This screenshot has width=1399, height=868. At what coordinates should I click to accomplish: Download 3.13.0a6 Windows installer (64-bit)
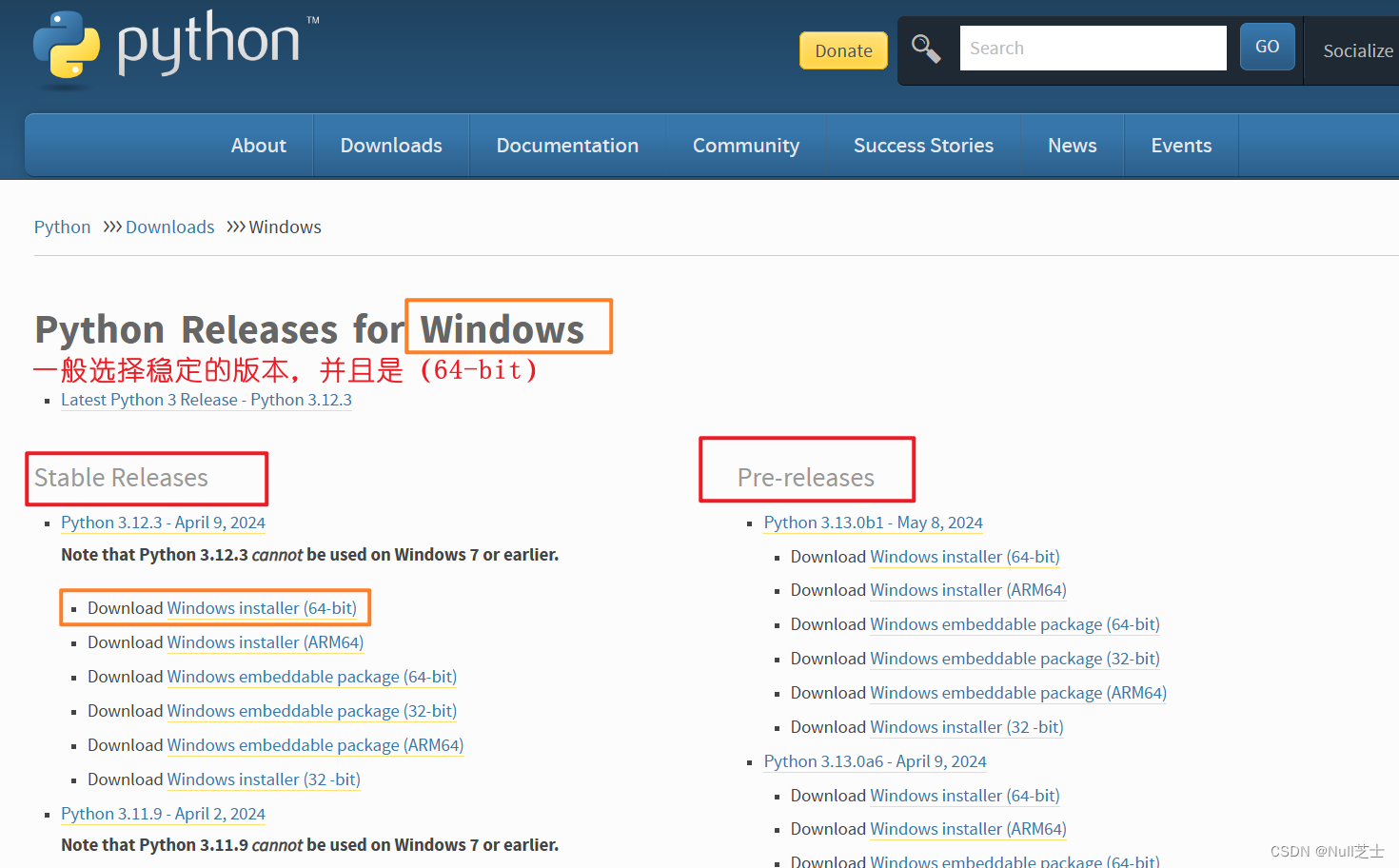coord(965,796)
